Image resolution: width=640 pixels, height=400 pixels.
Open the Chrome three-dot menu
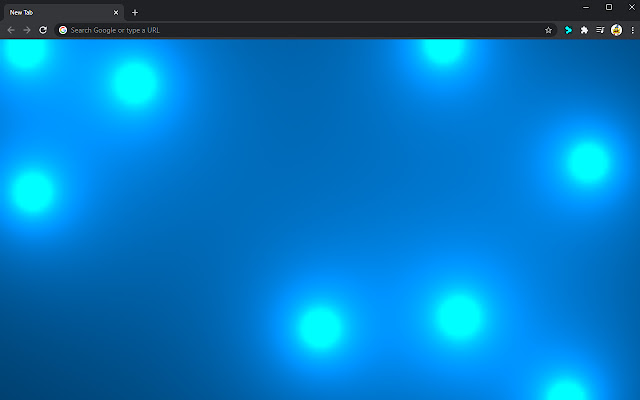[633, 30]
